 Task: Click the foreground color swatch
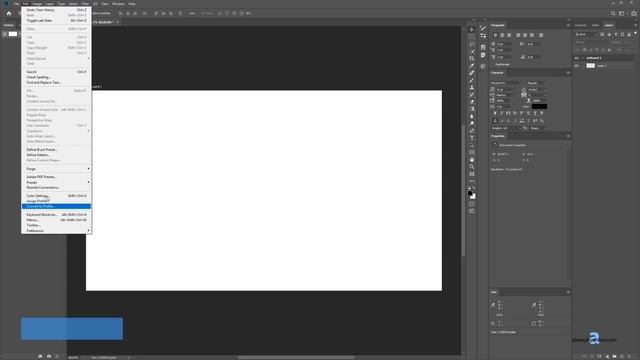tap(470, 193)
